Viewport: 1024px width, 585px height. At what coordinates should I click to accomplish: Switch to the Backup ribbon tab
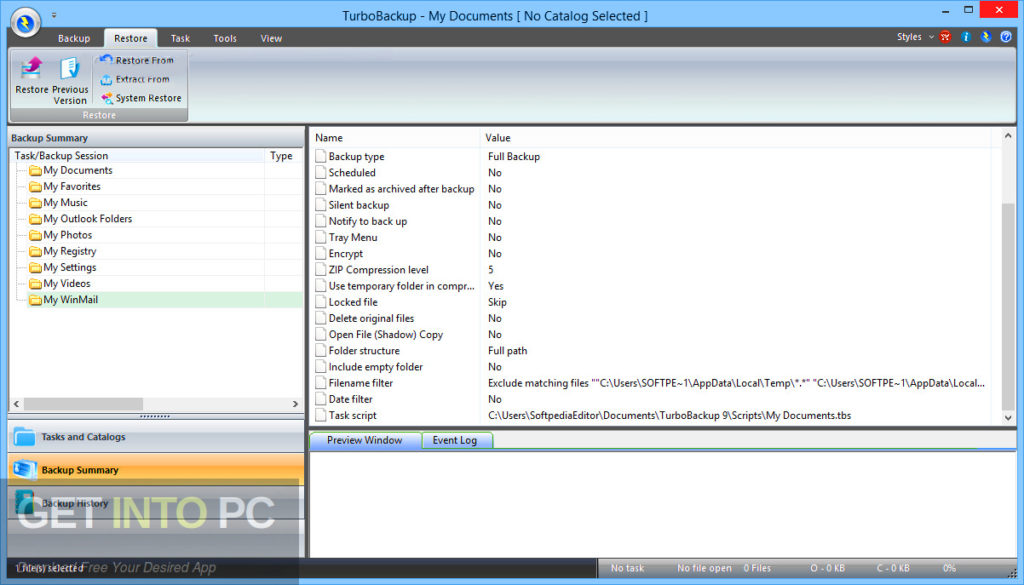point(74,37)
